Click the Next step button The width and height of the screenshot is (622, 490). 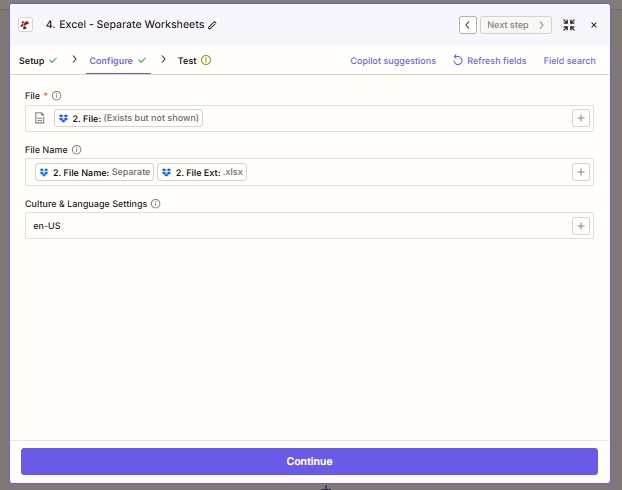coord(516,25)
